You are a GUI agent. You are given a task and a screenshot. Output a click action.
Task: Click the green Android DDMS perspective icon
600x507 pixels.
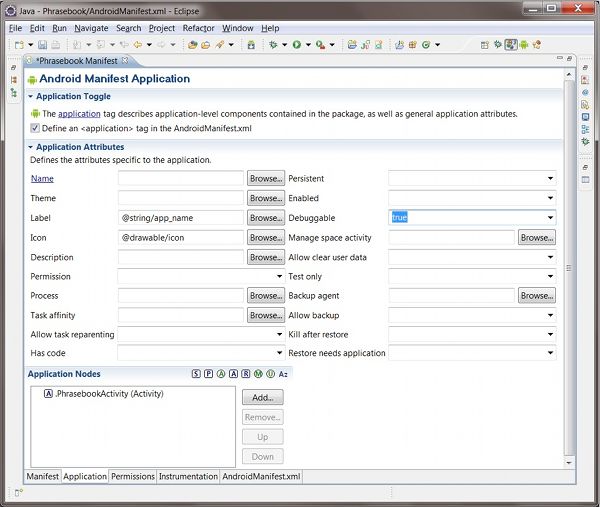[x=524, y=45]
